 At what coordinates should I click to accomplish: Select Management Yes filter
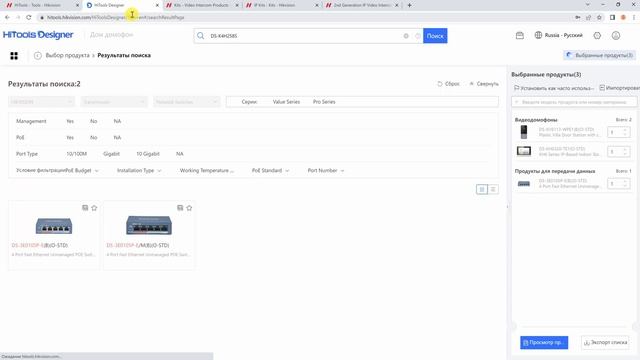point(70,121)
